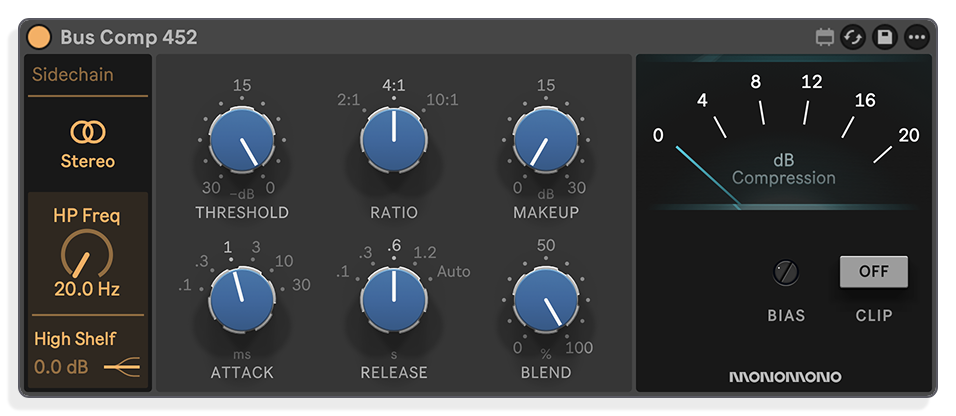956x416 pixels.
Task: Click the Threshold knob
Action: click(241, 140)
